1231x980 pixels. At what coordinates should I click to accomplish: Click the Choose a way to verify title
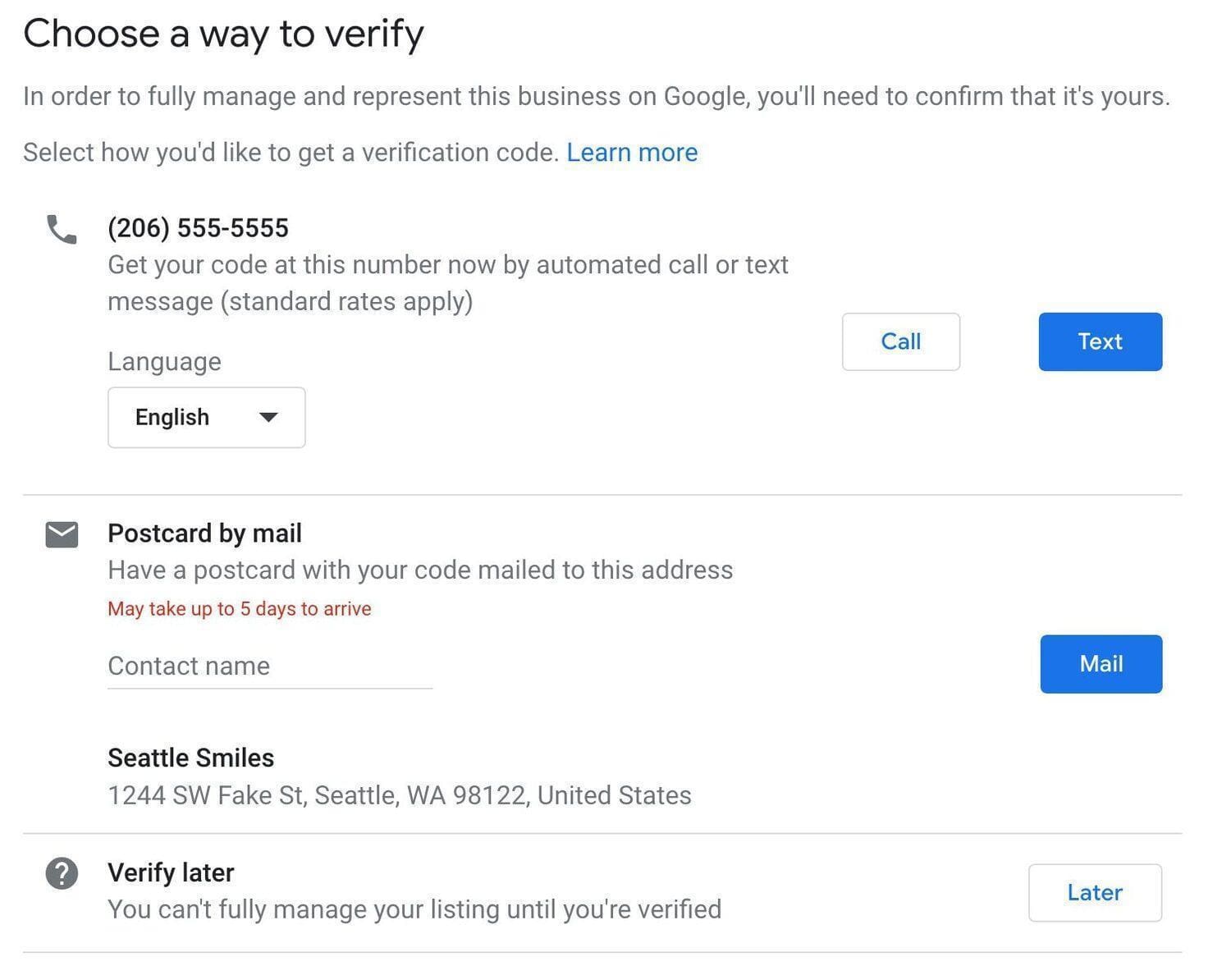point(223,34)
